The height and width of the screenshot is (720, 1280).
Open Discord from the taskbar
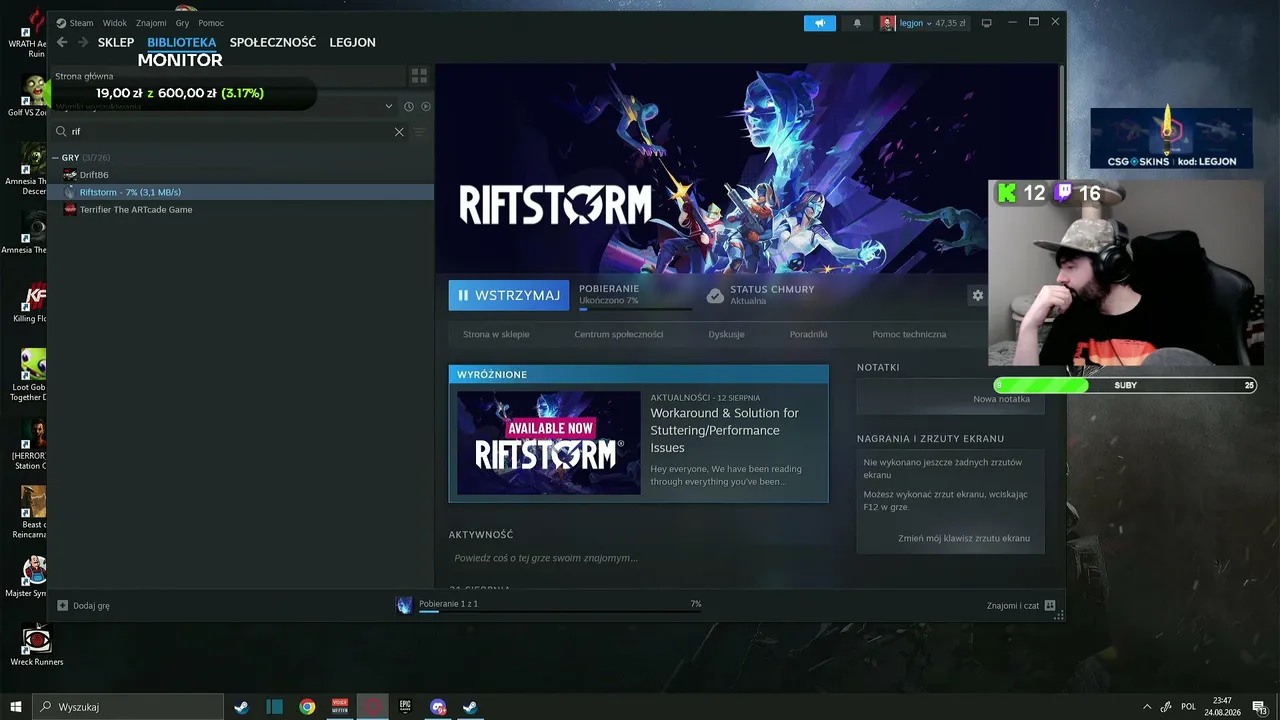(438, 707)
